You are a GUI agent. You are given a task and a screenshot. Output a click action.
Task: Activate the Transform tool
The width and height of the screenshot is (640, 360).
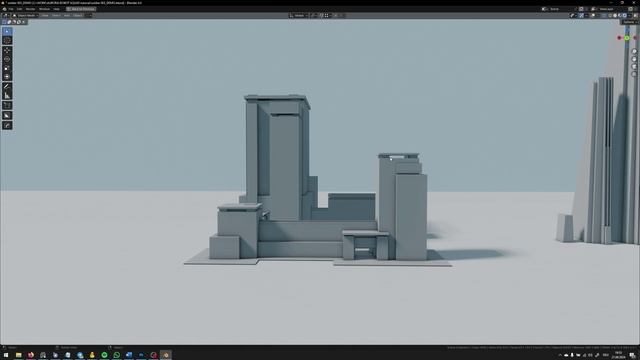pyautogui.click(x=7, y=77)
